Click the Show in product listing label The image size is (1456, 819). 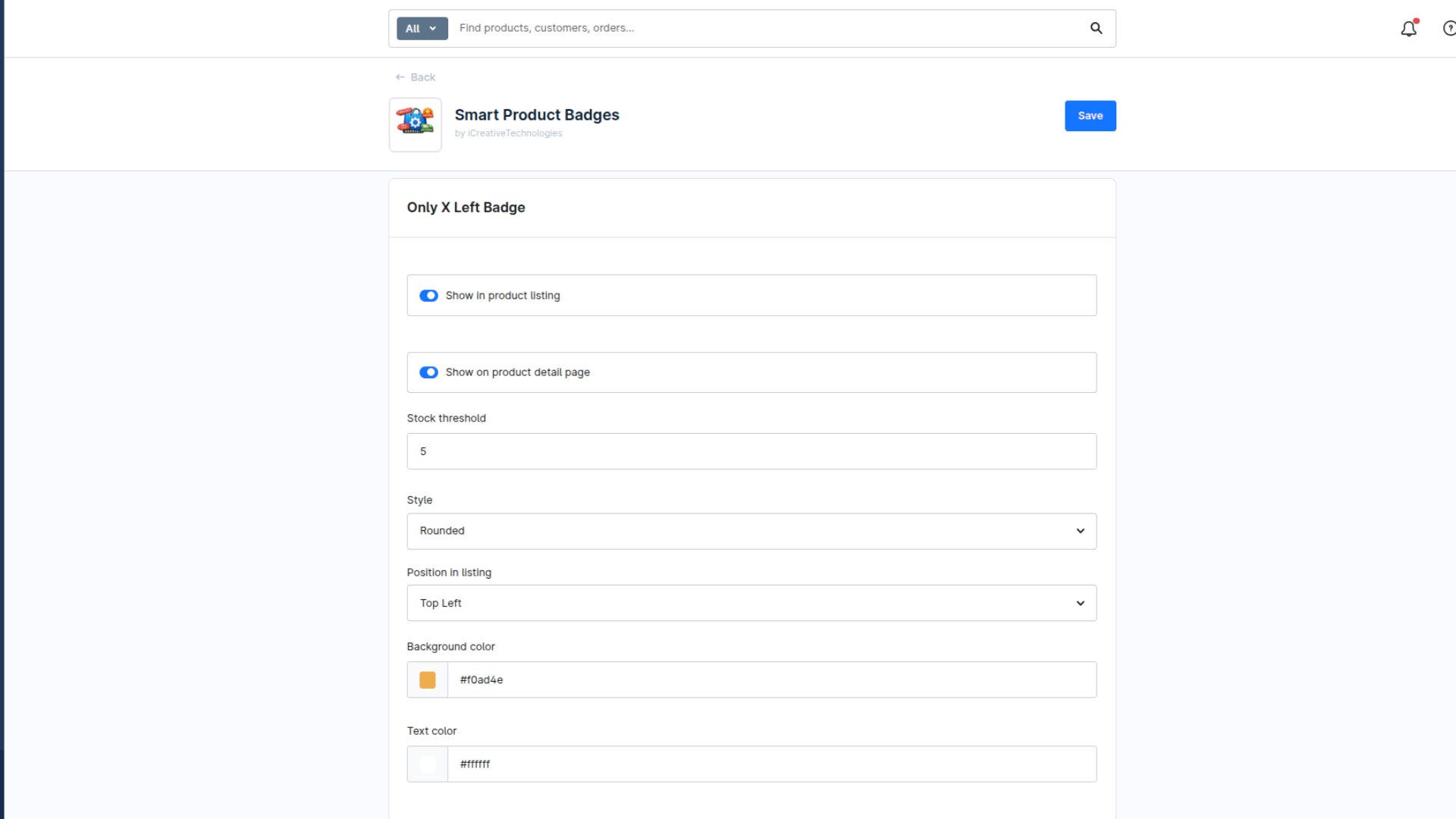[x=503, y=296]
